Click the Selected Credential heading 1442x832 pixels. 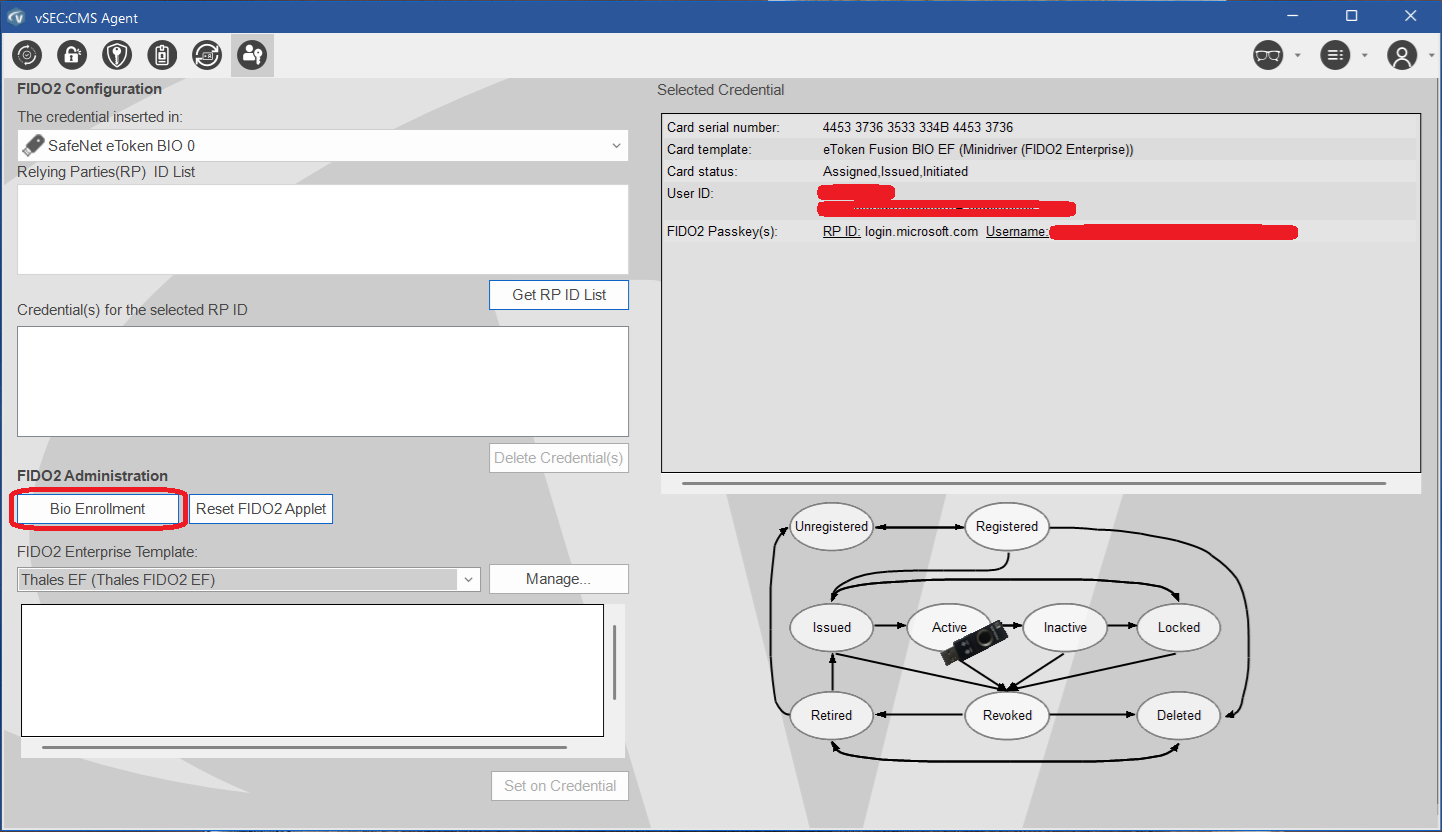(720, 90)
